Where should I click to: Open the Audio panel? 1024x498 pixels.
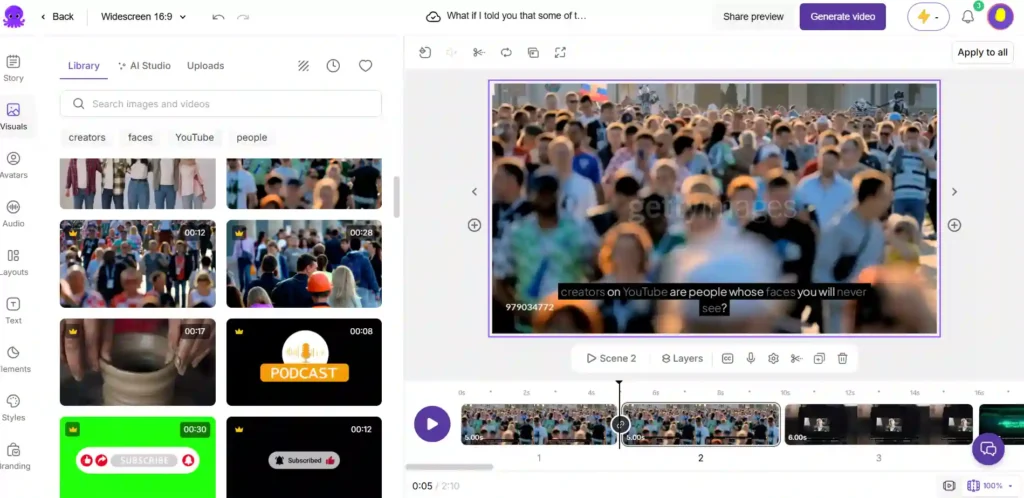pyautogui.click(x=13, y=214)
